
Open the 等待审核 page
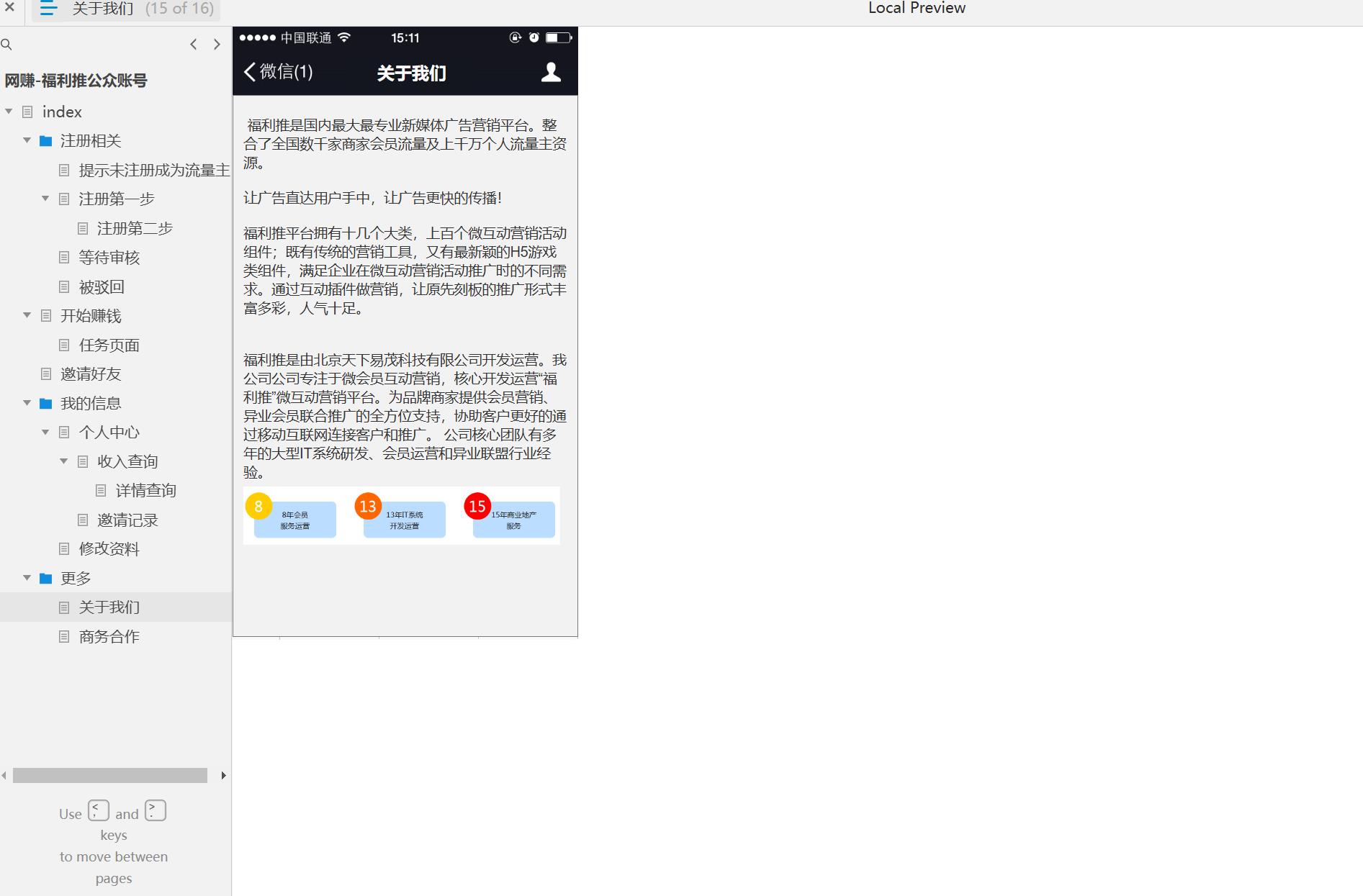tap(109, 257)
